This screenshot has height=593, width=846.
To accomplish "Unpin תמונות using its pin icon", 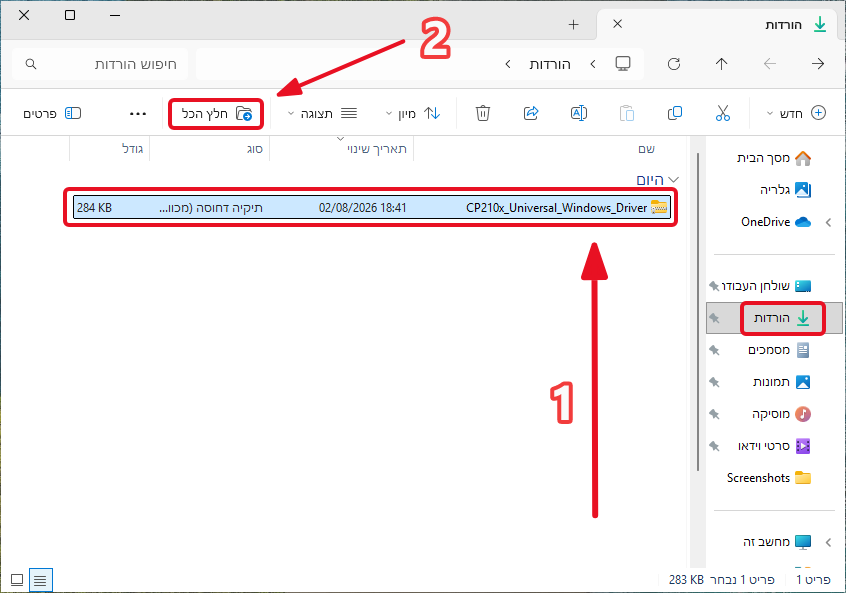I will pos(714,382).
